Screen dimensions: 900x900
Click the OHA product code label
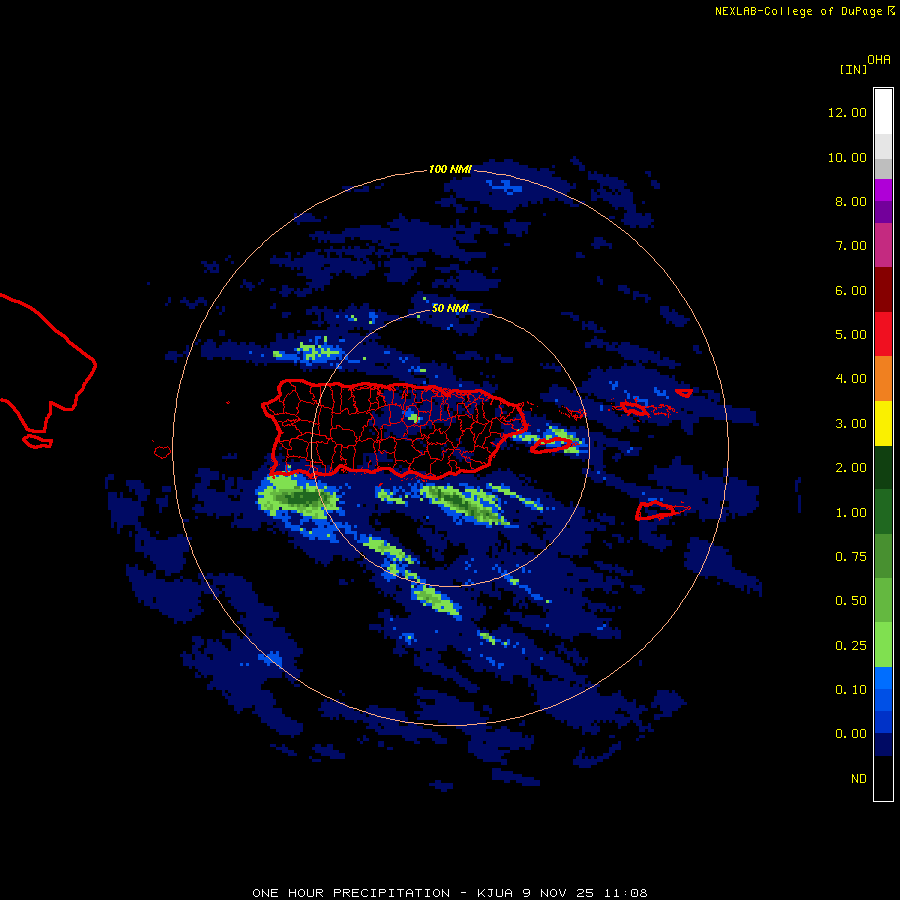tap(879, 59)
